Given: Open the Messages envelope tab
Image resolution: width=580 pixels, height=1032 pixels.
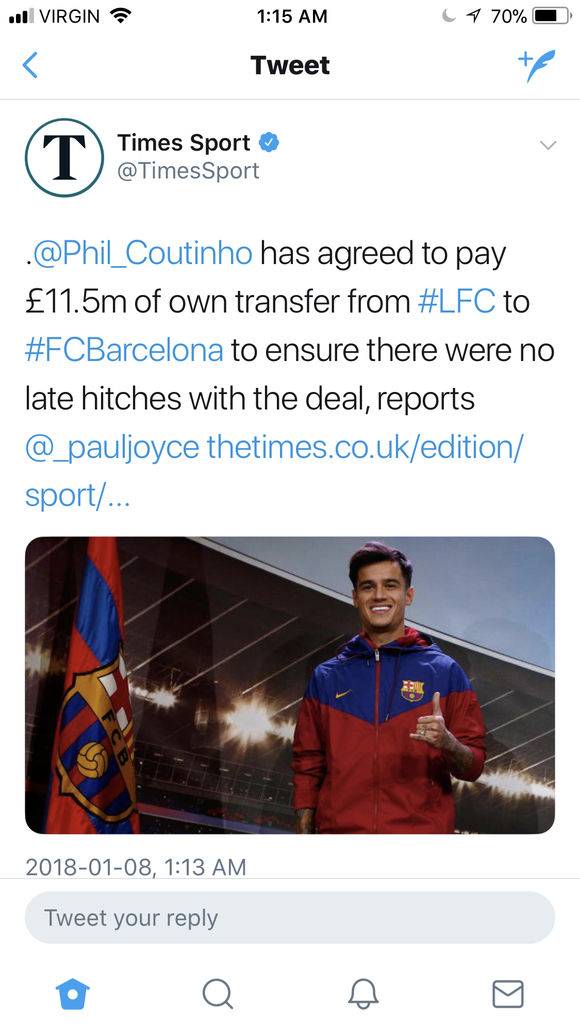Looking at the screenshot, I should pos(508,994).
